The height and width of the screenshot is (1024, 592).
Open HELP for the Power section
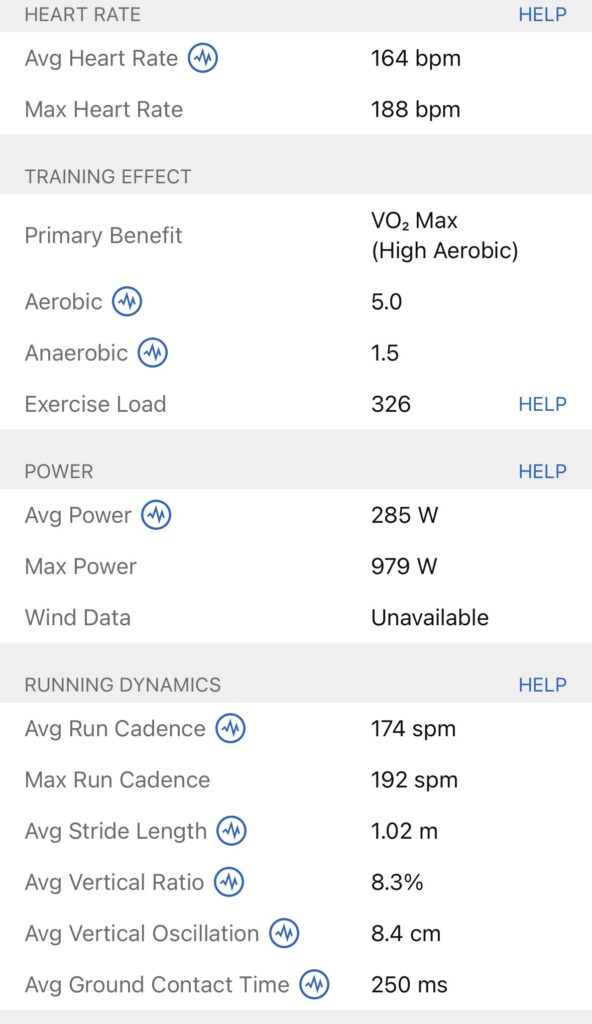pos(541,470)
